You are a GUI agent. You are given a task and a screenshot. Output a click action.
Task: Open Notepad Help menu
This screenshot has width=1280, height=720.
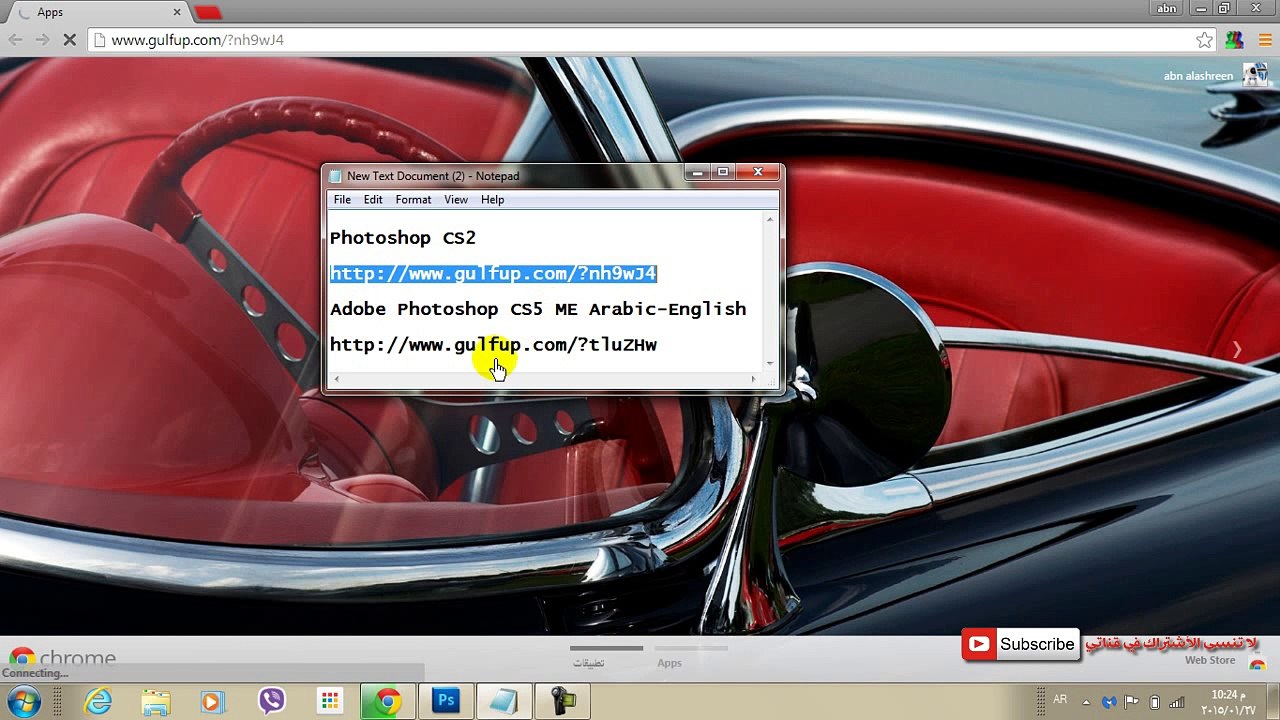(492, 200)
